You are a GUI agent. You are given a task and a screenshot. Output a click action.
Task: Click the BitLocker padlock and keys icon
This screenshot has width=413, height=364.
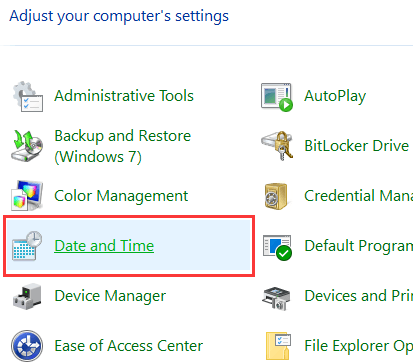(x=277, y=146)
